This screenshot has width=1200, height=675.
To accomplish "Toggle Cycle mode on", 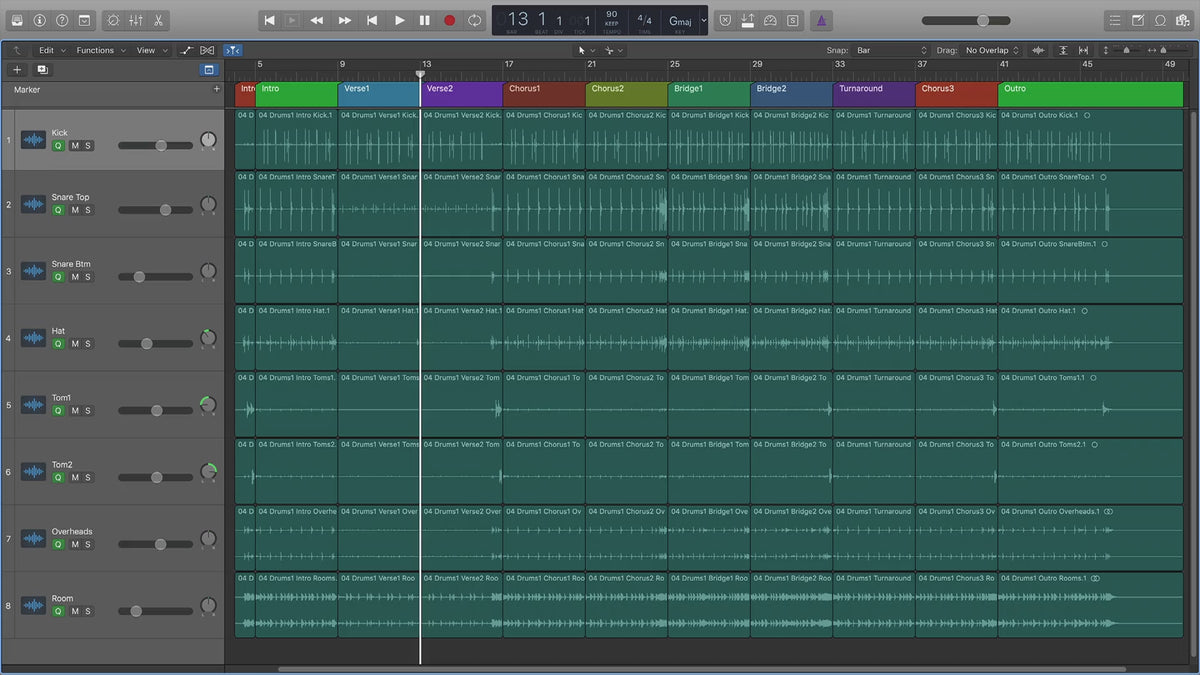I will (474, 20).
